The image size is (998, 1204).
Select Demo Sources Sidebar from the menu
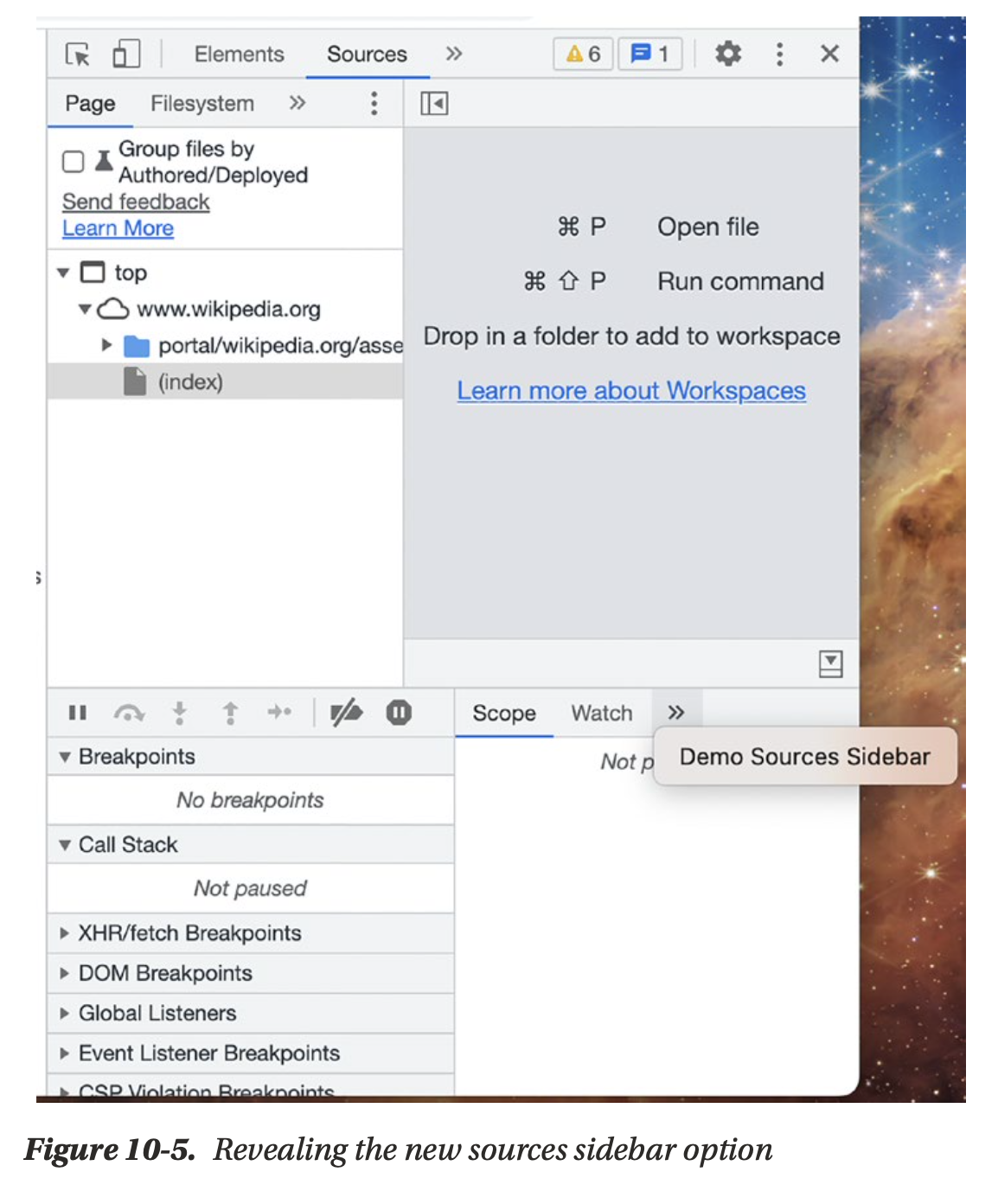(804, 757)
